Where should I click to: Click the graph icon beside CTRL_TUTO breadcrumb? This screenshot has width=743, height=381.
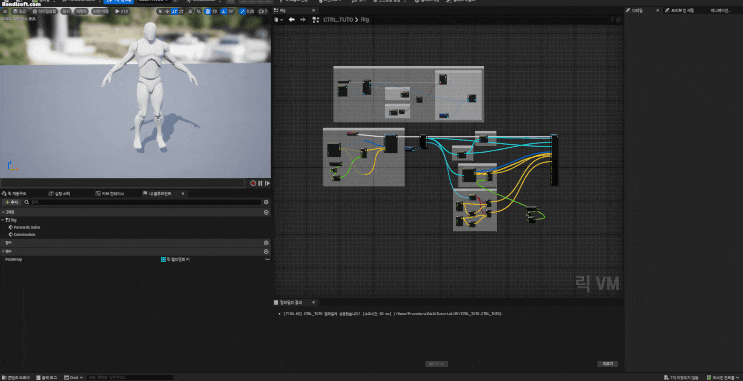(316, 20)
